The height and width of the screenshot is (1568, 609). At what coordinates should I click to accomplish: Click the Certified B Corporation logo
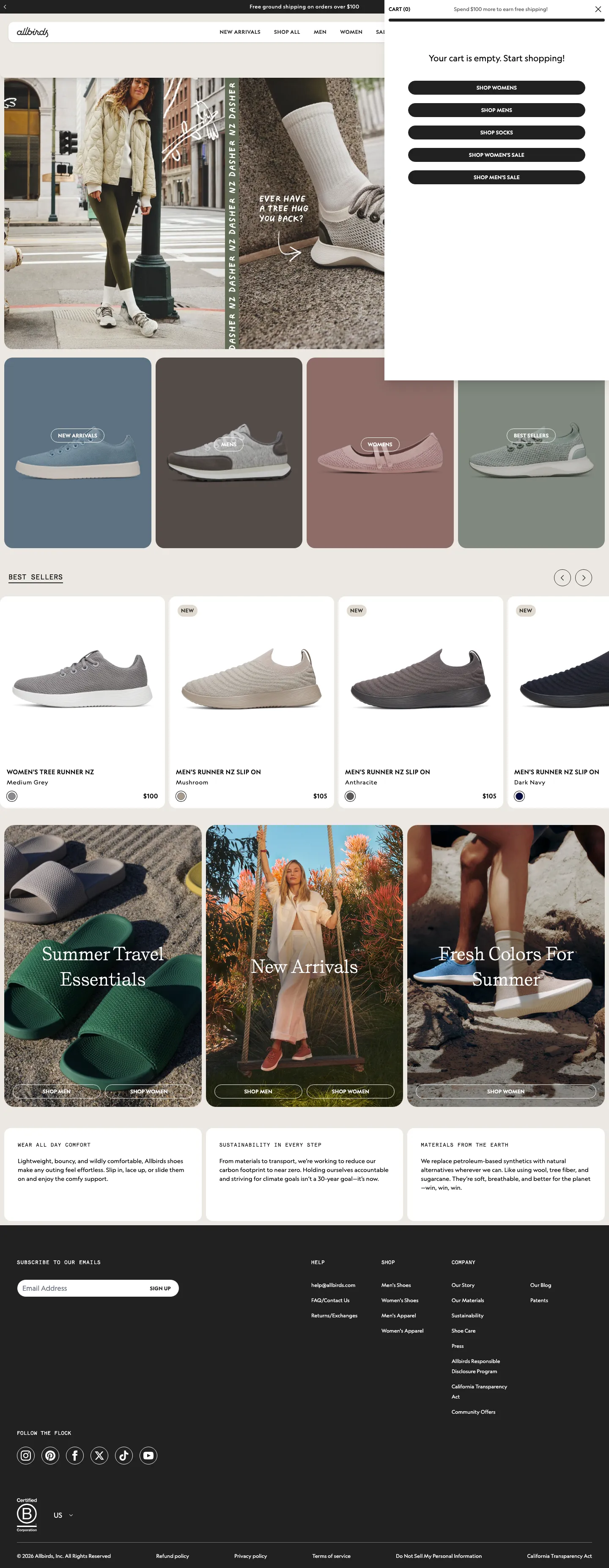tap(27, 1514)
